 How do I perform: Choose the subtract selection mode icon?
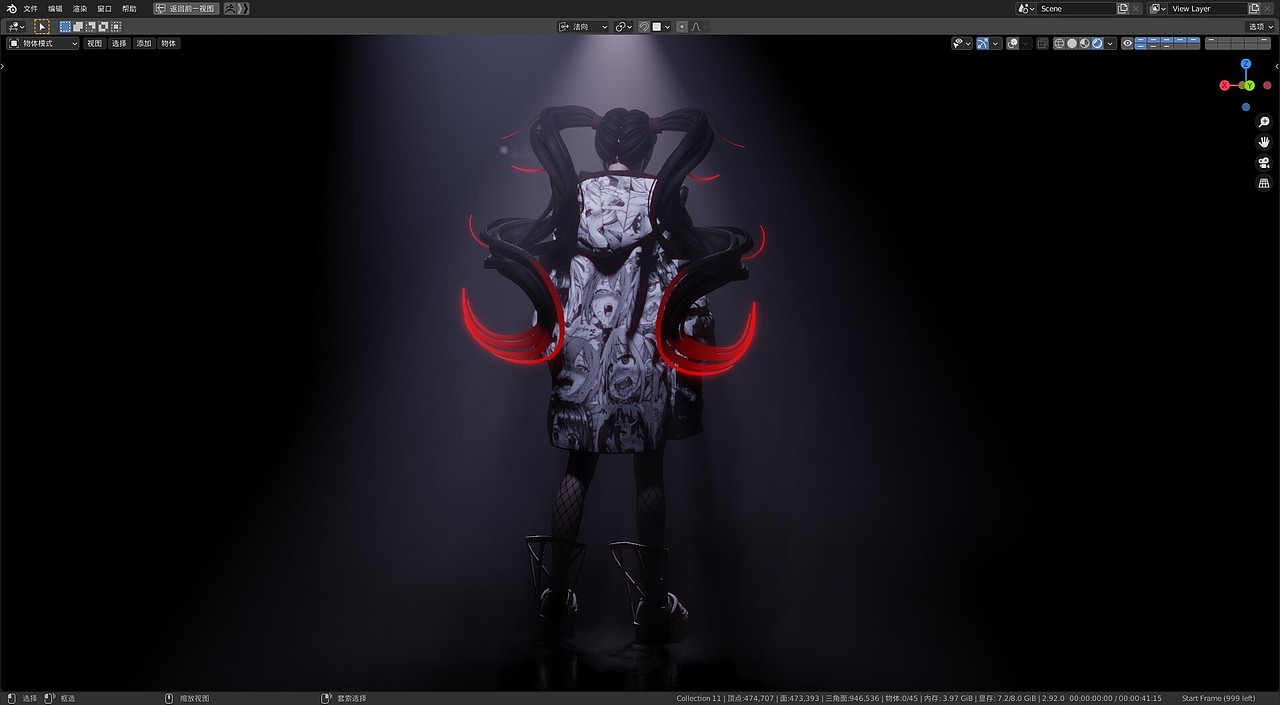click(91, 27)
